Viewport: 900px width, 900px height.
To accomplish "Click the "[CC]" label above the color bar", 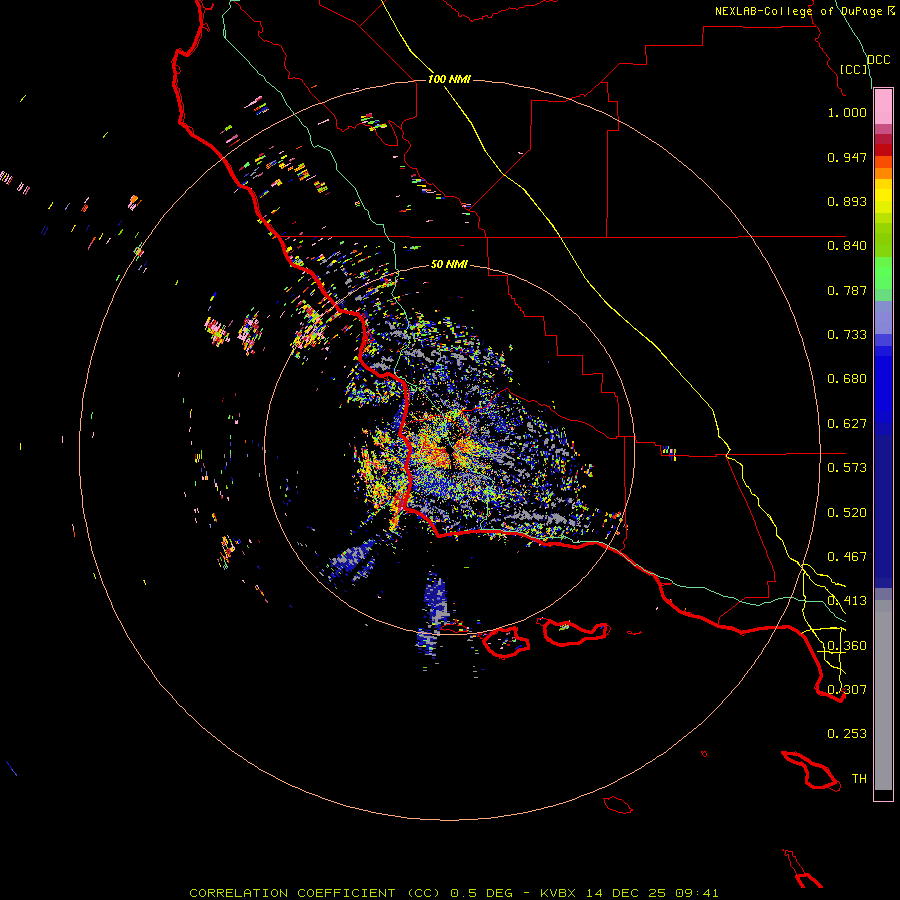I will 854,69.
